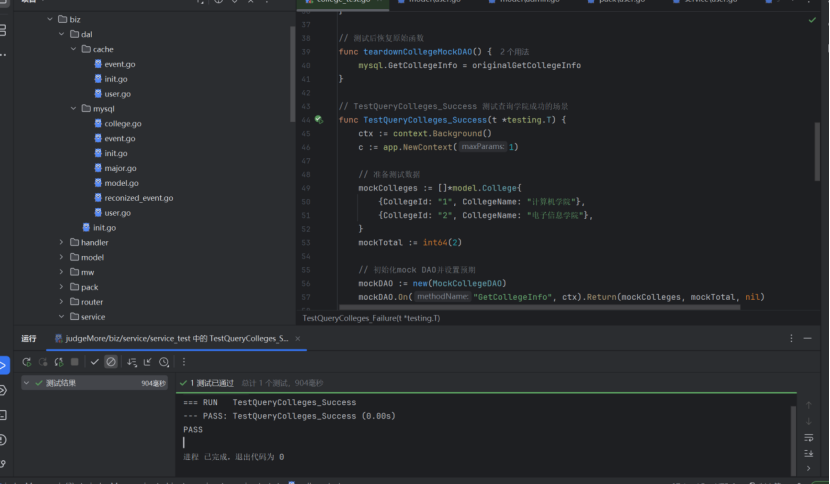Select the 测试结果 row in test tree
830x484 pixels.
(x=94, y=383)
